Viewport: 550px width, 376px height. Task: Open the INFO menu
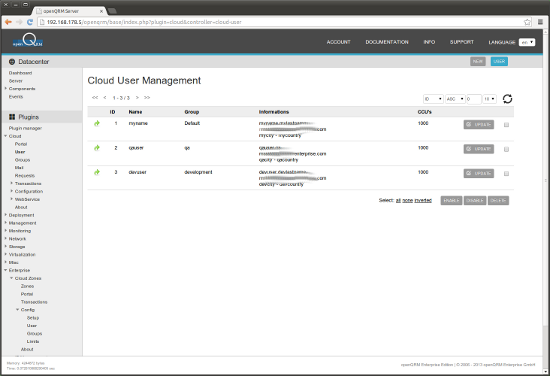429,42
